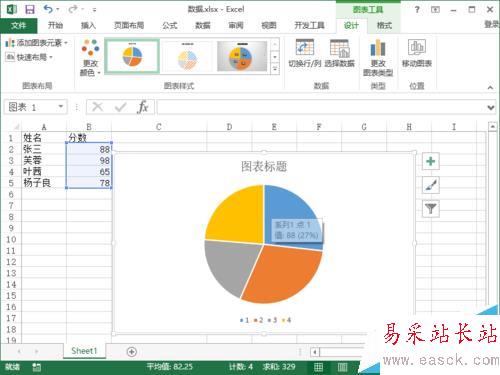
Task: Open the 数据 Data tab
Action: click(x=203, y=25)
